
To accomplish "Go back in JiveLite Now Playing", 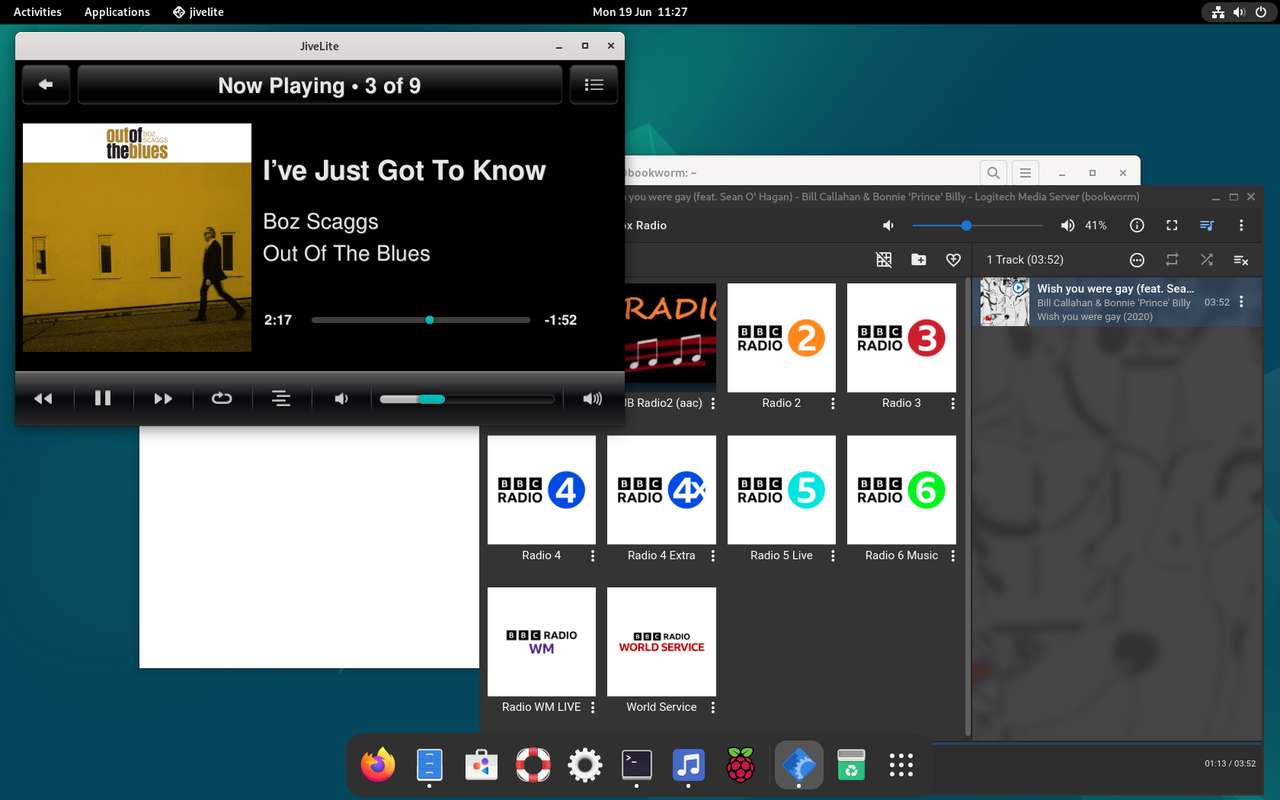I will (x=46, y=85).
